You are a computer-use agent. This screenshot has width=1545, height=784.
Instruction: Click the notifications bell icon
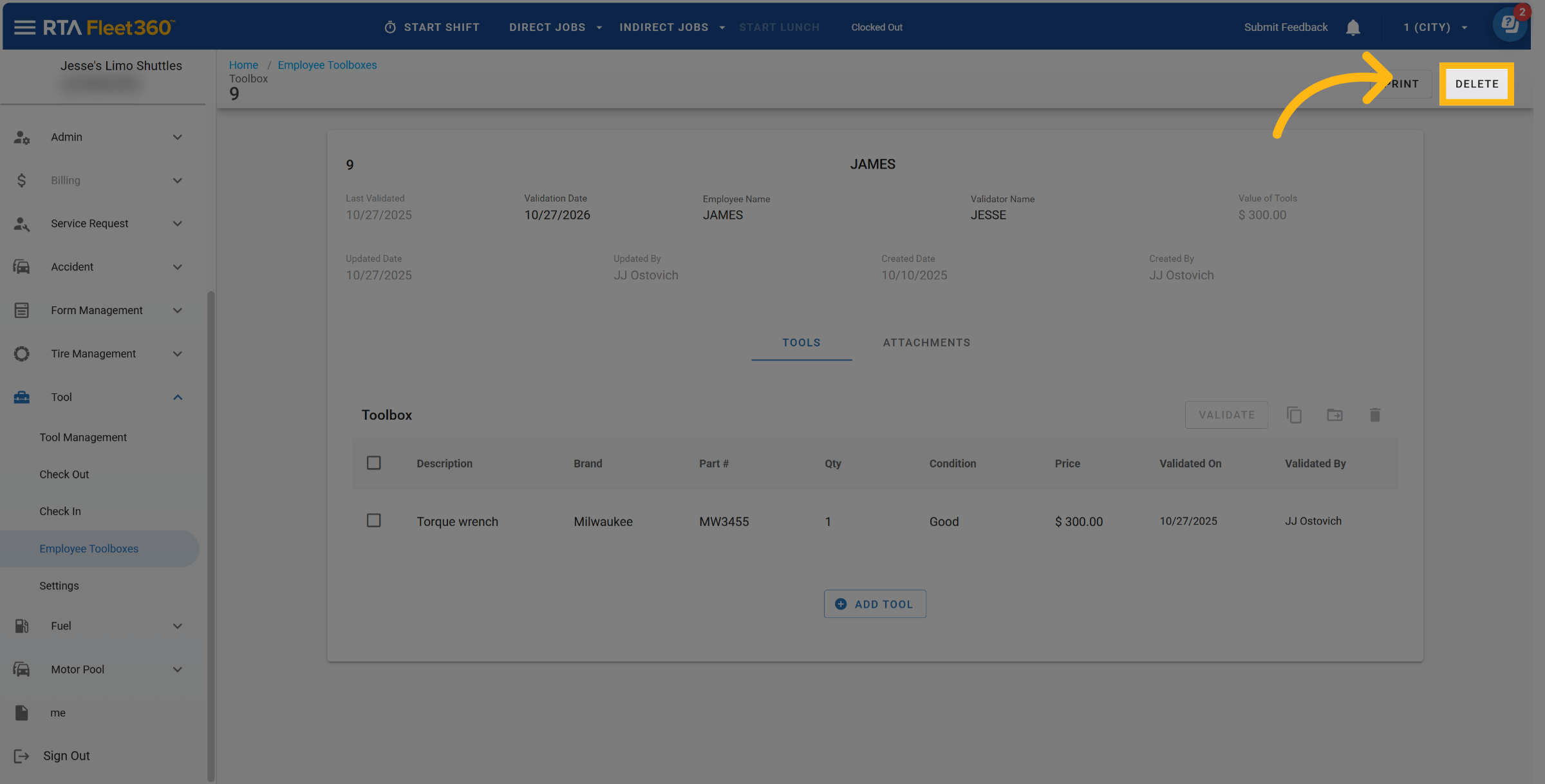coord(1353,28)
